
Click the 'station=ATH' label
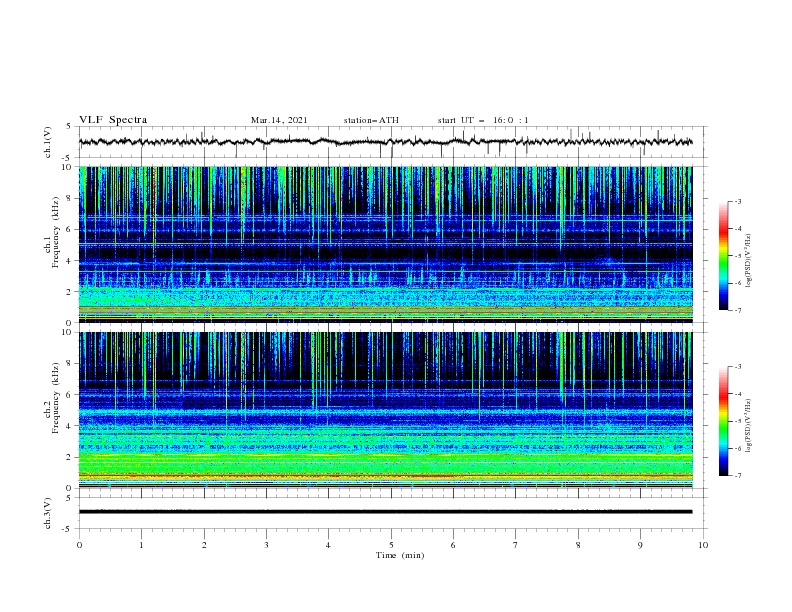click(371, 120)
